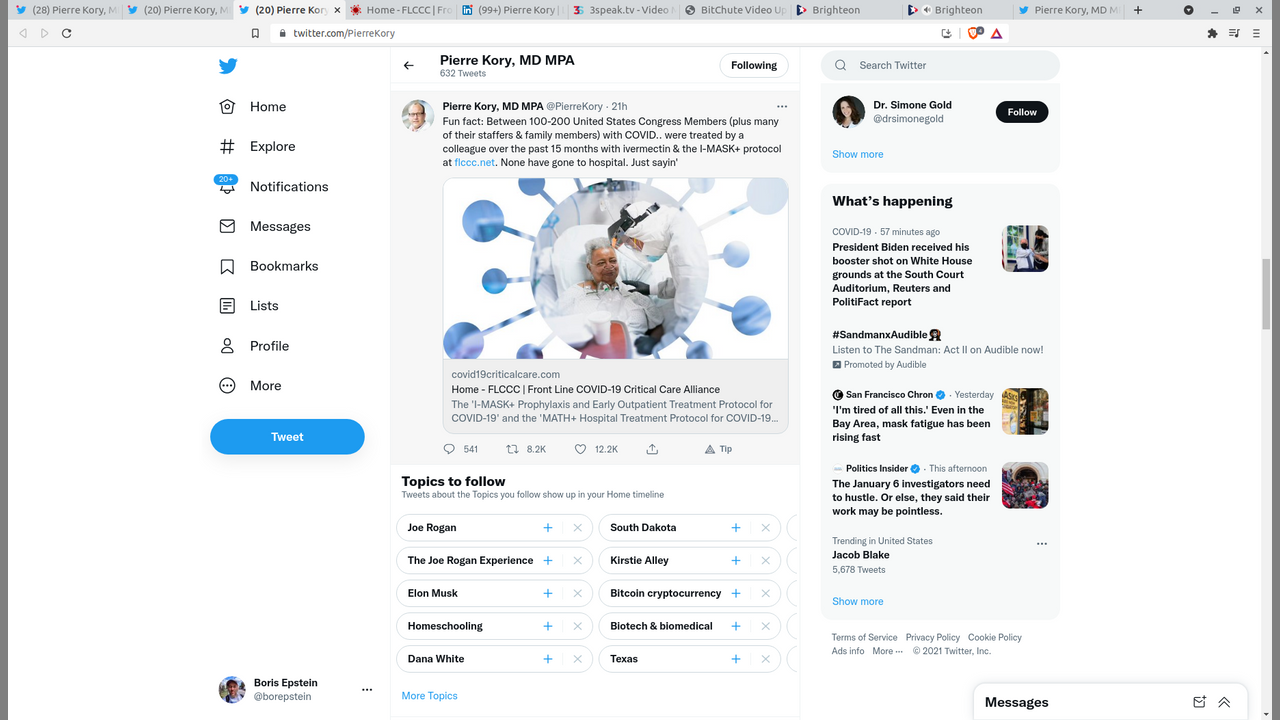Dismiss the Elon Musk topic
This screenshot has height=720, width=1280.
tap(577, 593)
